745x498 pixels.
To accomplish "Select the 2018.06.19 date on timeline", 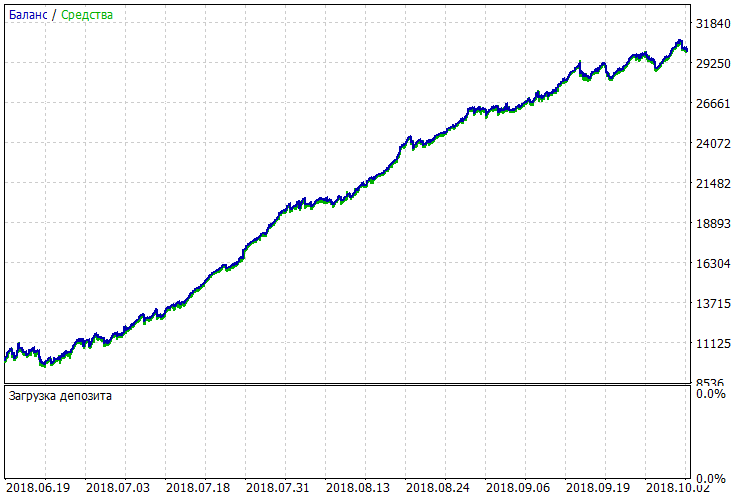I will pyautogui.click(x=37, y=489).
